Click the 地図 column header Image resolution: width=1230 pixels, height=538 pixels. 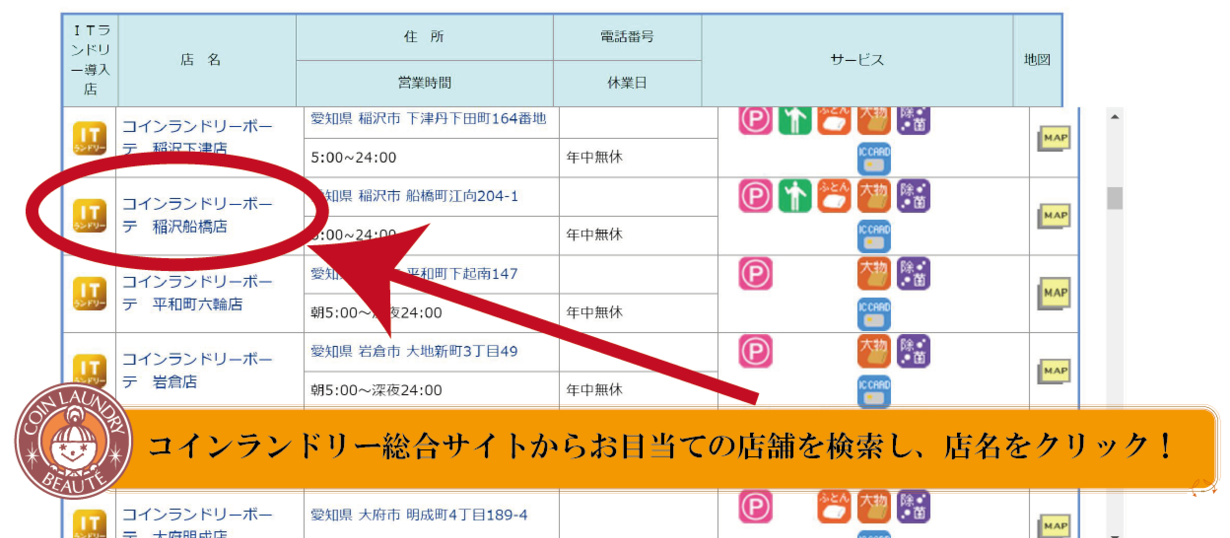(1037, 60)
